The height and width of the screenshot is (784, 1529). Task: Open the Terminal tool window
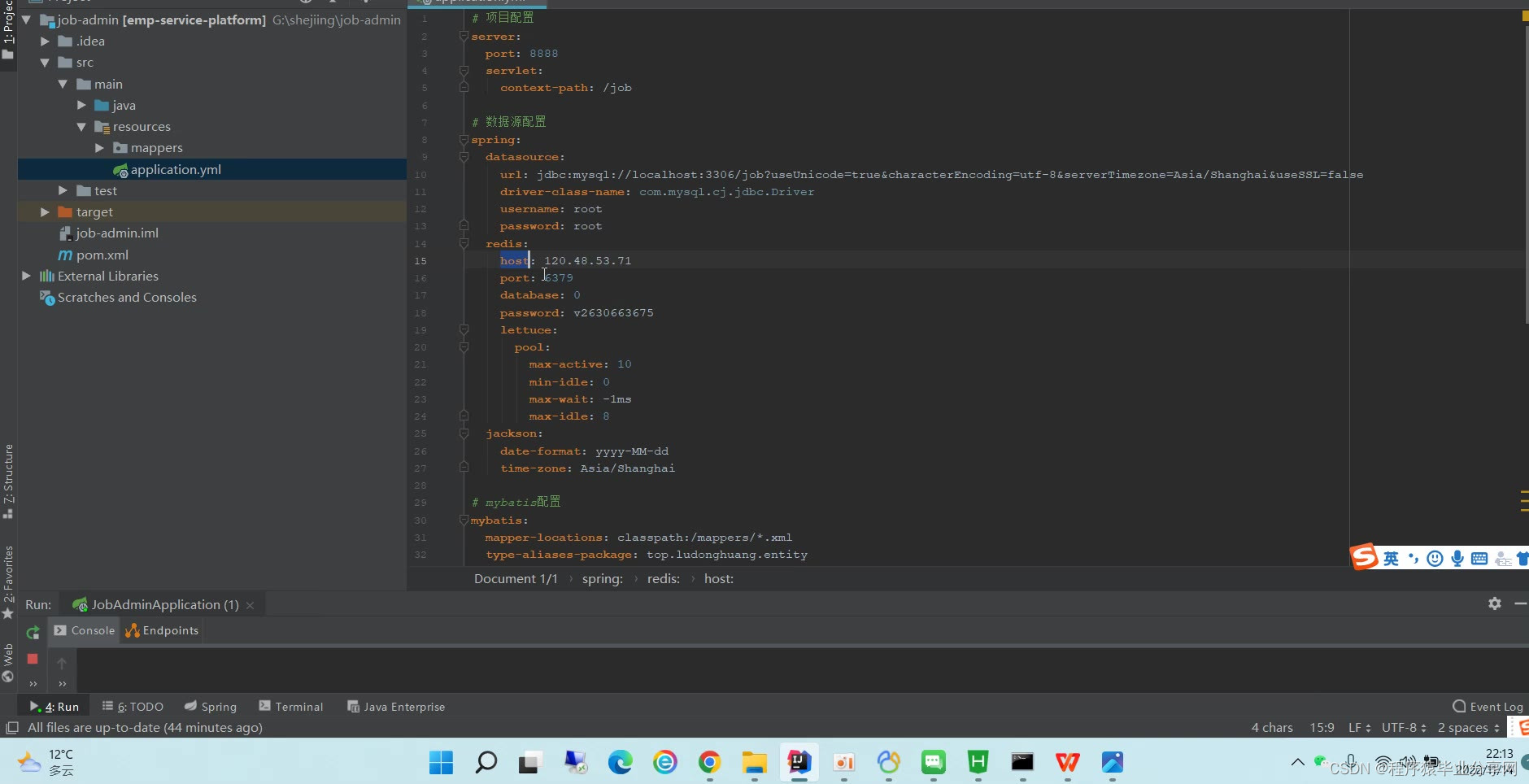[x=291, y=707]
